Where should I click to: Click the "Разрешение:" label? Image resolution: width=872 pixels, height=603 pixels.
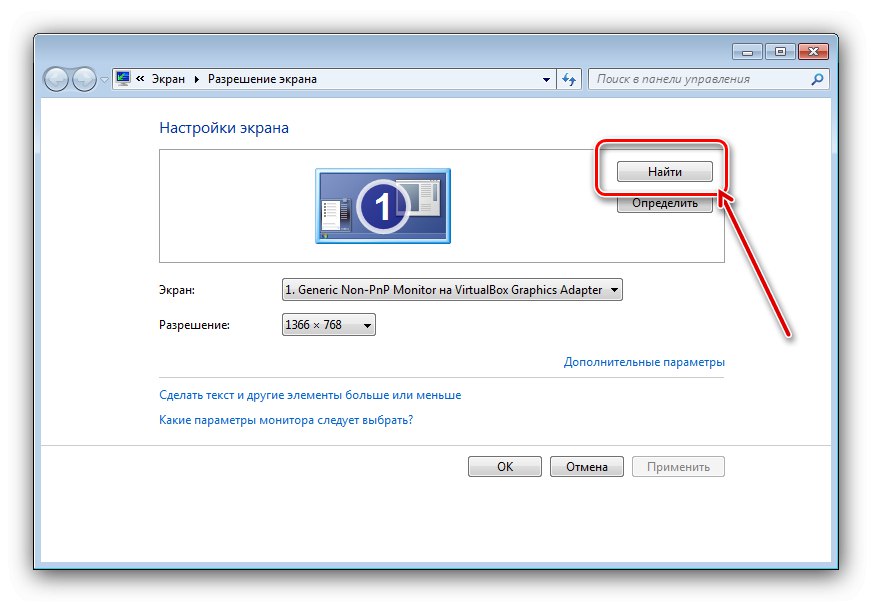click(194, 325)
